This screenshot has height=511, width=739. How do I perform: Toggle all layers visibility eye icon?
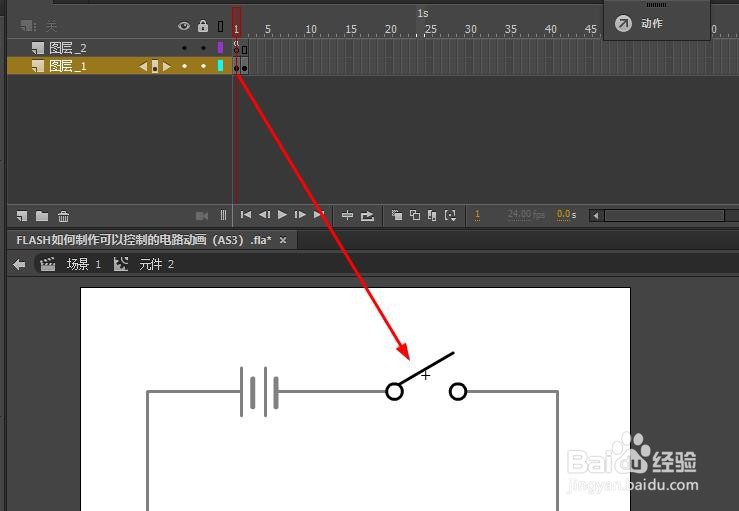tap(184, 26)
